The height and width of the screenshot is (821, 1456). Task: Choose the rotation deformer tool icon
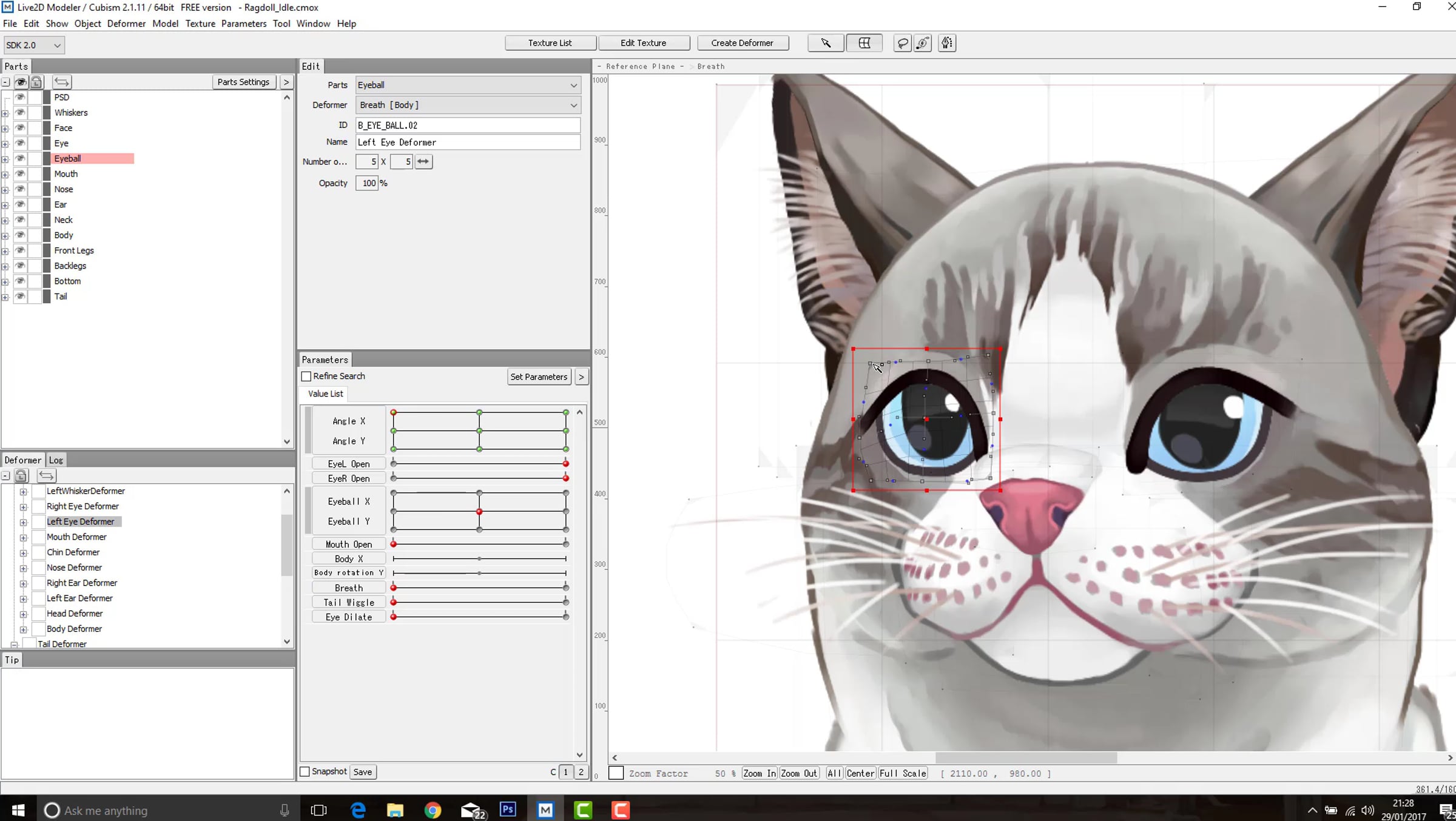pos(923,43)
